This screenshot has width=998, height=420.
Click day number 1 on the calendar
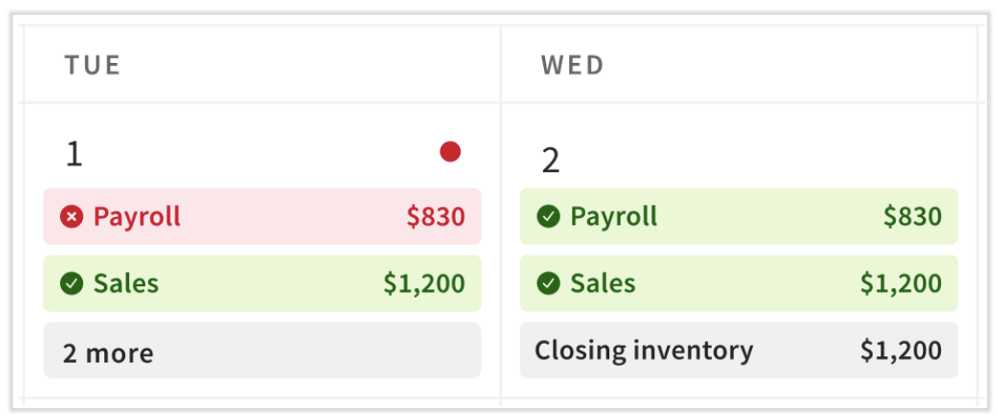[x=74, y=154]
